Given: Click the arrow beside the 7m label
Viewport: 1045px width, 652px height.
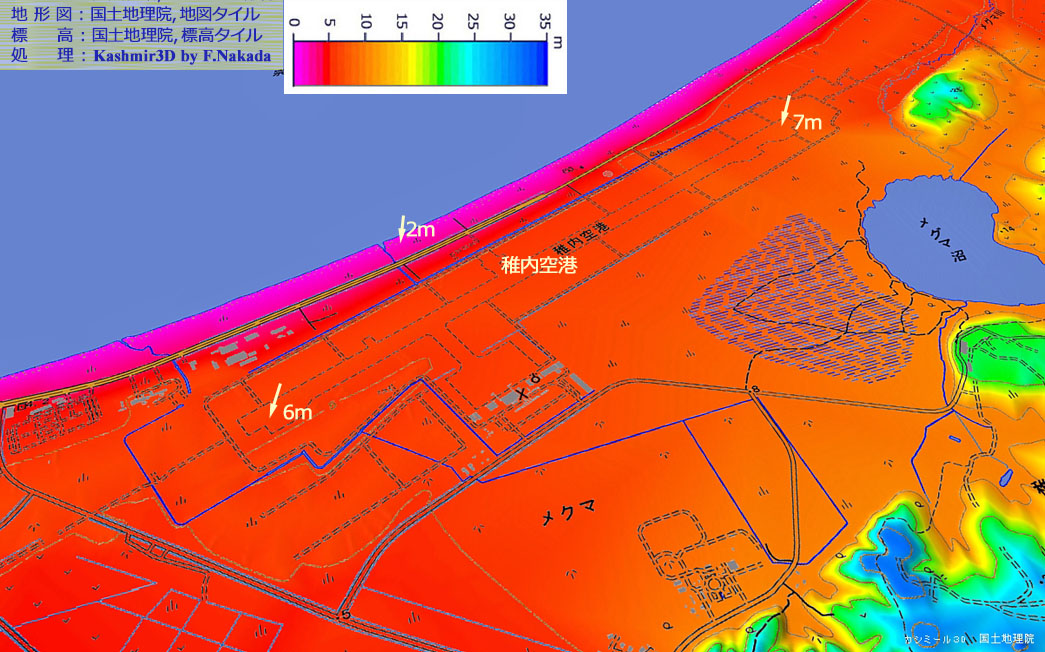Looking at the screenshot, I should 786,110.
